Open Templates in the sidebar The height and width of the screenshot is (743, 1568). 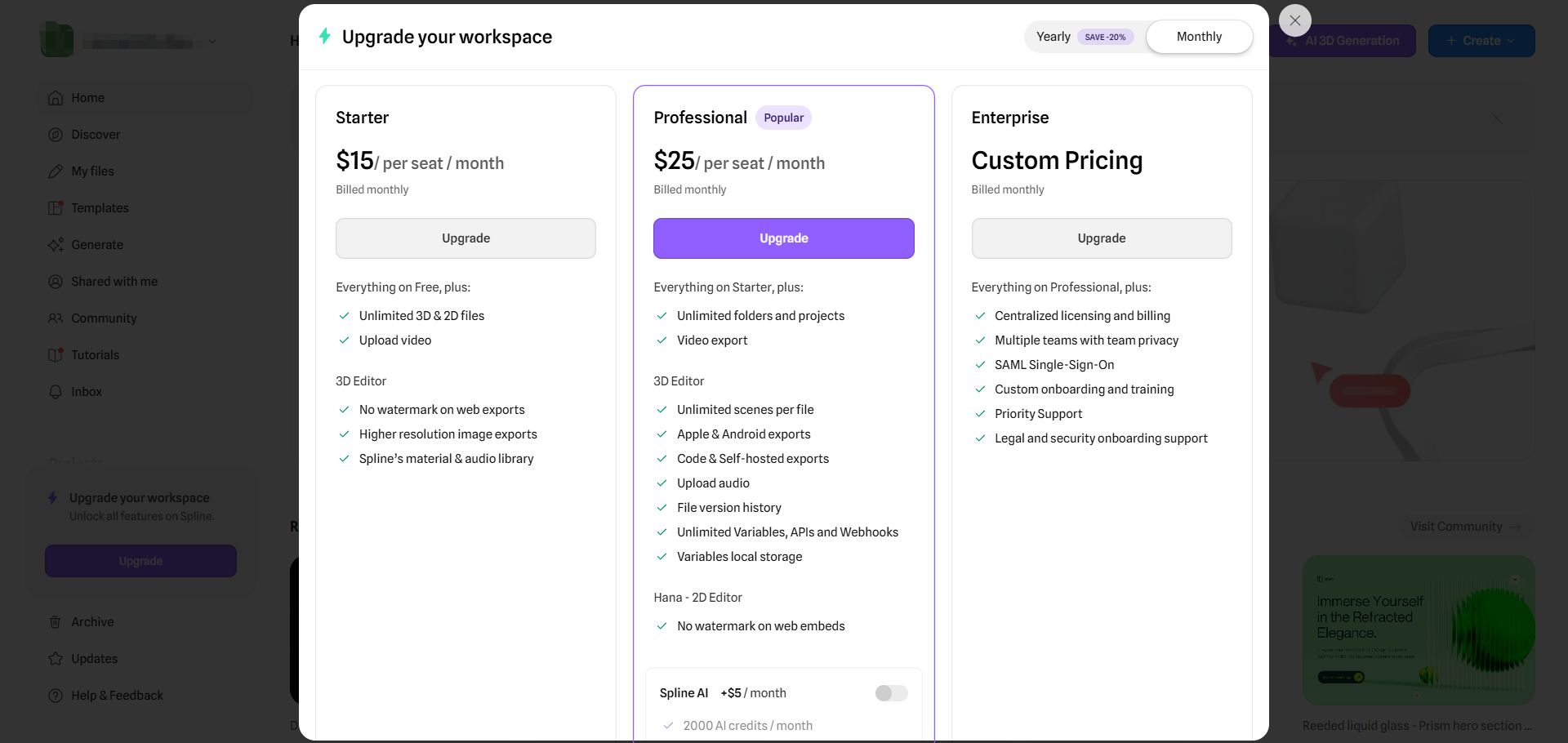pos(145,208)
